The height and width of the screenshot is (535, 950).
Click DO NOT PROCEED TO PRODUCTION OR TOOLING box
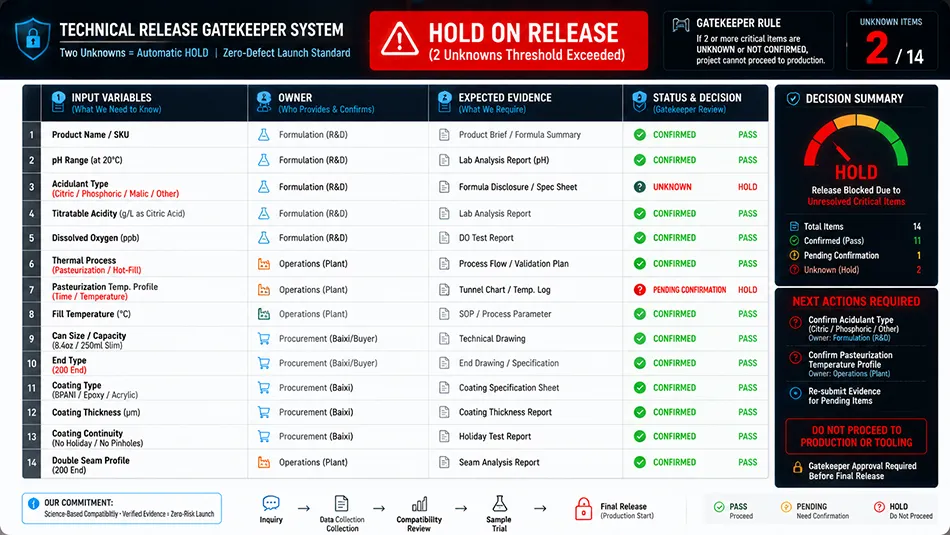click(x=856, y=436)
